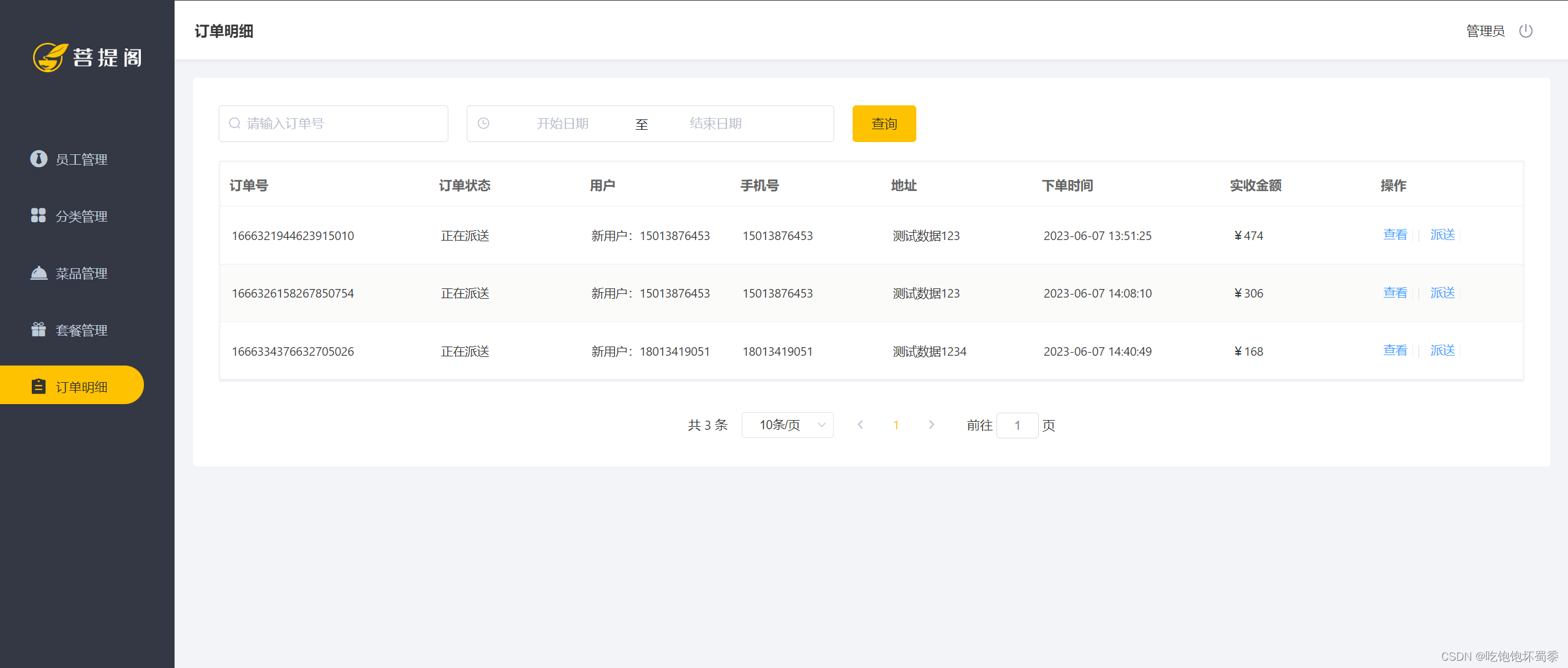The width and height of the screenshot is (1568, 668).
Task: Expand the page size selector chevron
Action: tap(821, 424)
